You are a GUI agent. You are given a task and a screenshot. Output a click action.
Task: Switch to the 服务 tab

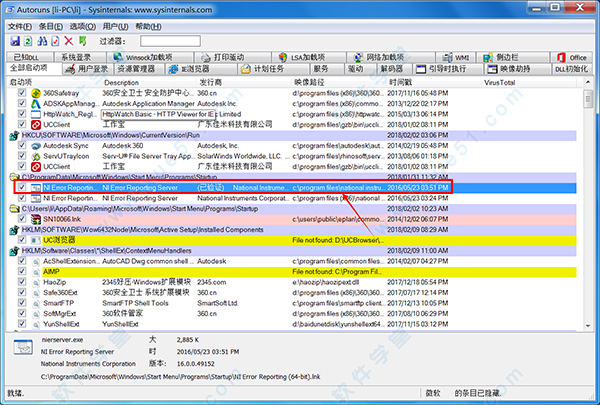[x=326, y=69]
